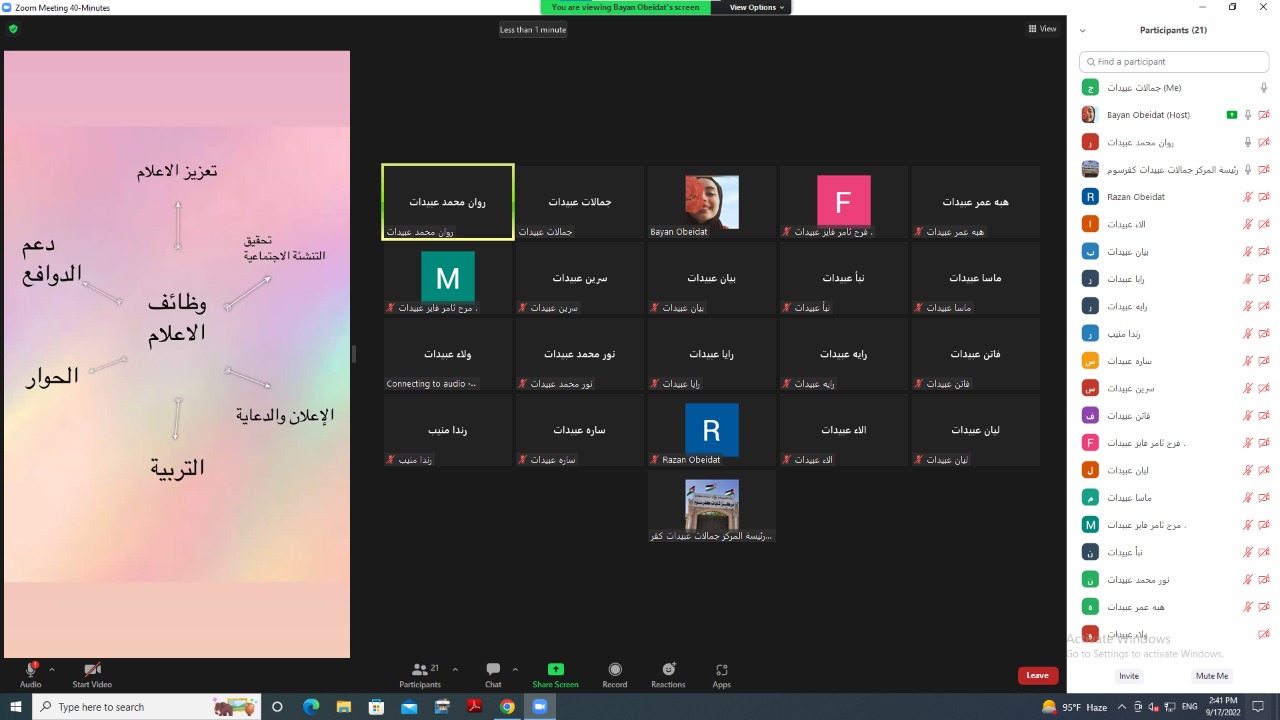Click the green encryption shield icon
This screenshot has width=1280, height=720.
13,29
